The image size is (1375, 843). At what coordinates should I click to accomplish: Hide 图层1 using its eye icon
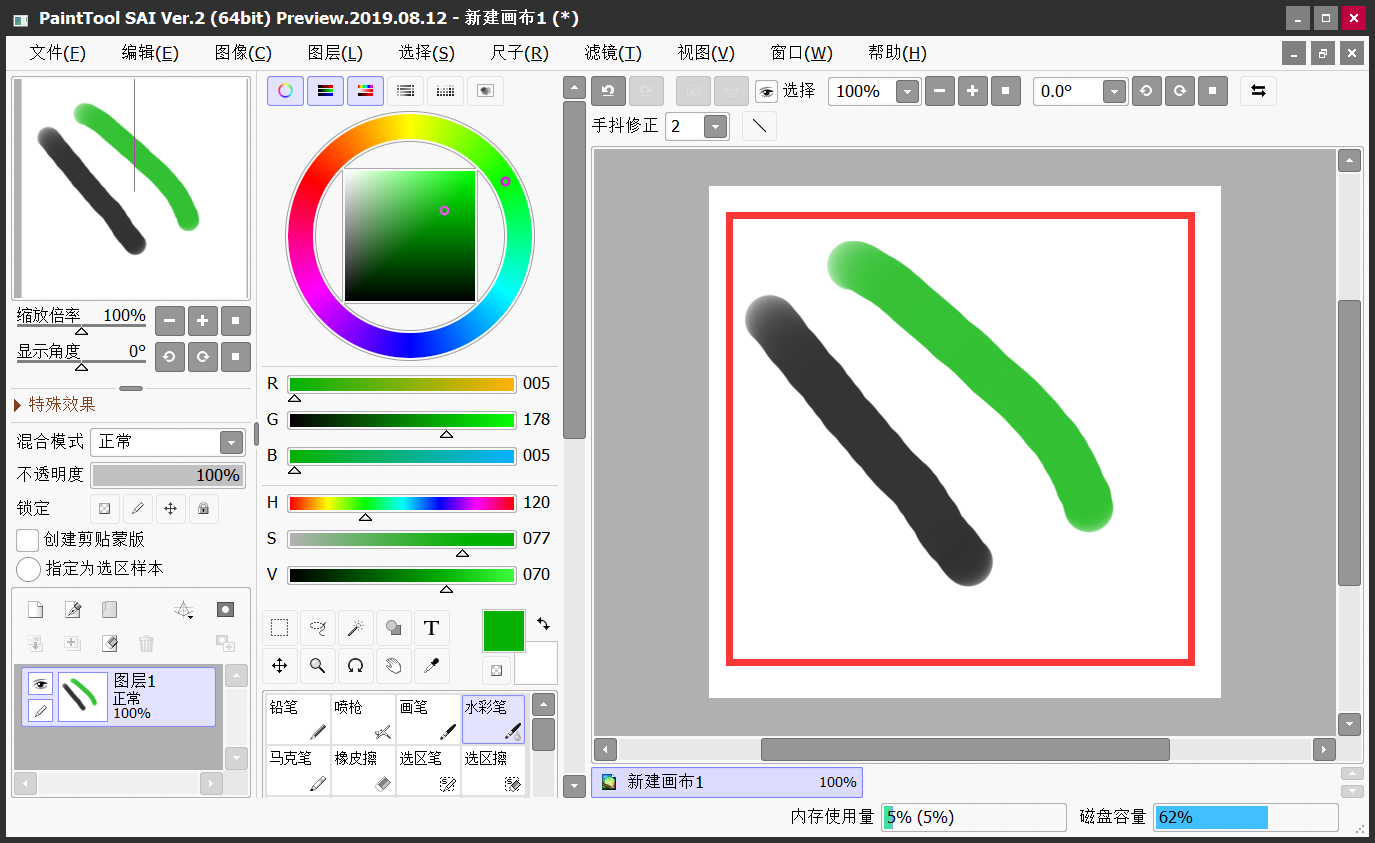coord(40,684)
